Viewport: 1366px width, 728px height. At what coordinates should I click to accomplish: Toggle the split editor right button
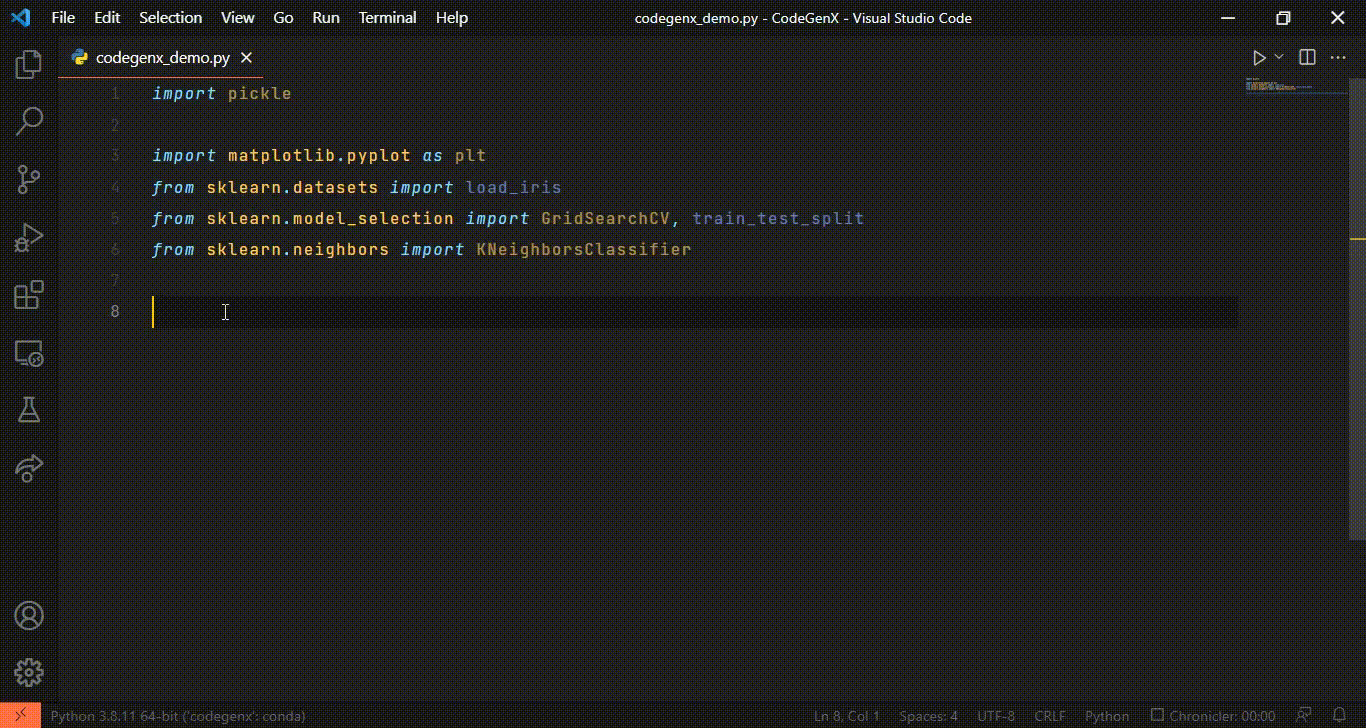click(1307, 58)
